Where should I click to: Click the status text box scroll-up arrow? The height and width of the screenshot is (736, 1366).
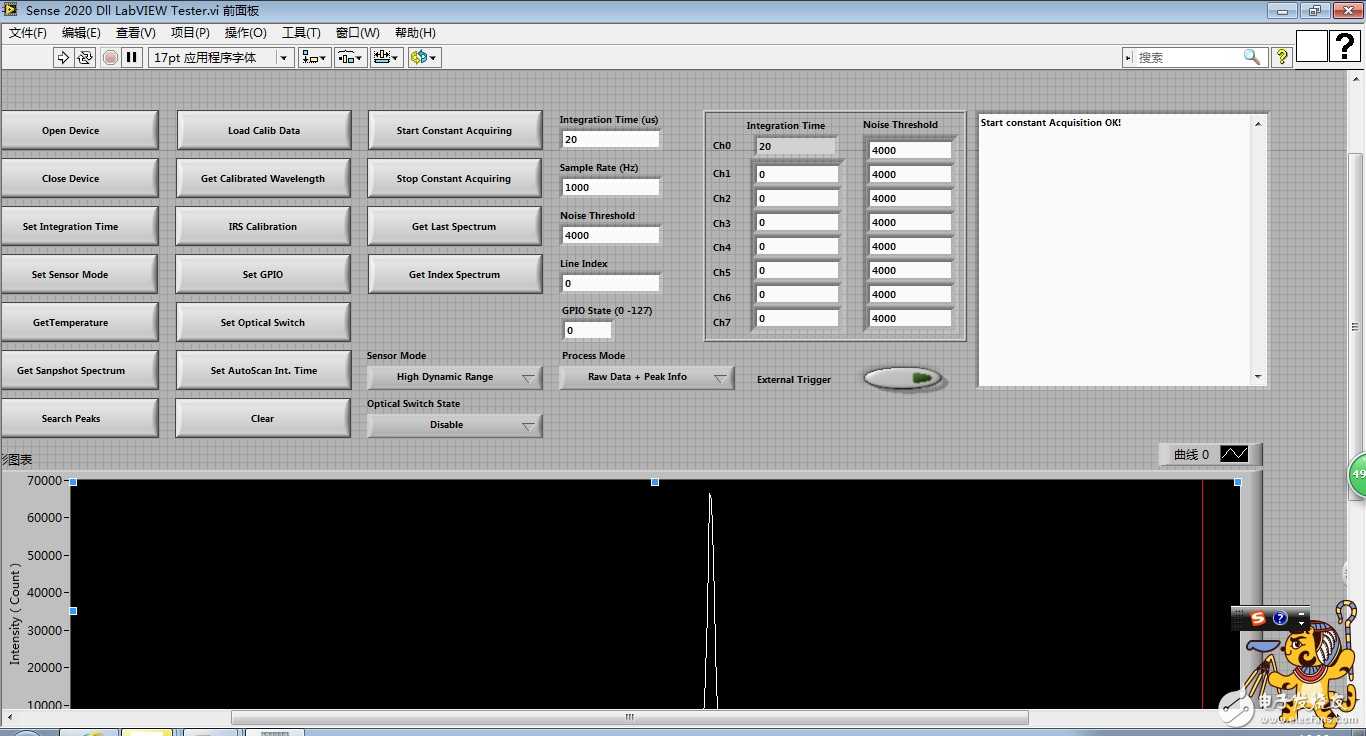click(1258, 123)
